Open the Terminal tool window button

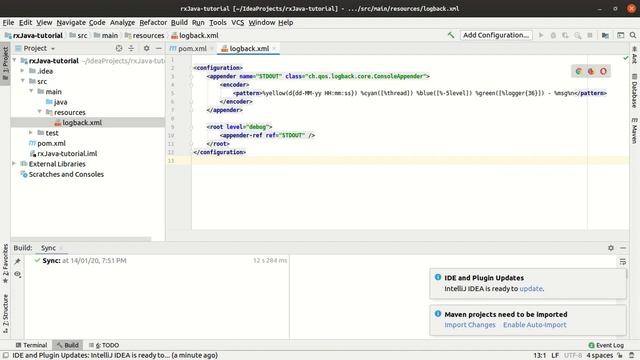click(31, 345)
